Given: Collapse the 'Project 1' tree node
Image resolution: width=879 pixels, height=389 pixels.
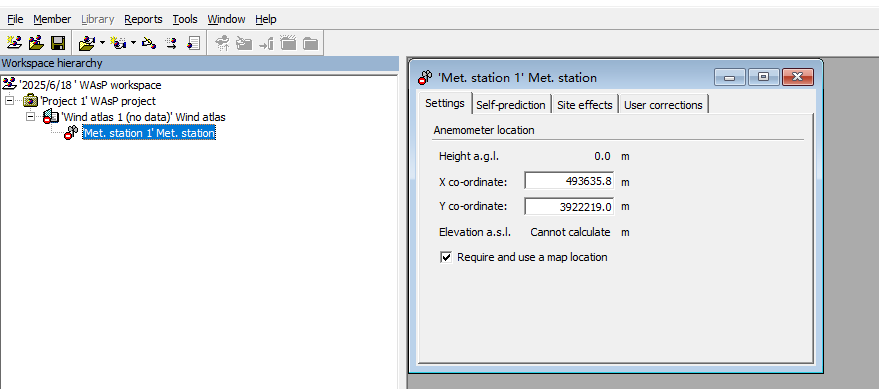Looking at the screenshot, I should coord(9,101).
